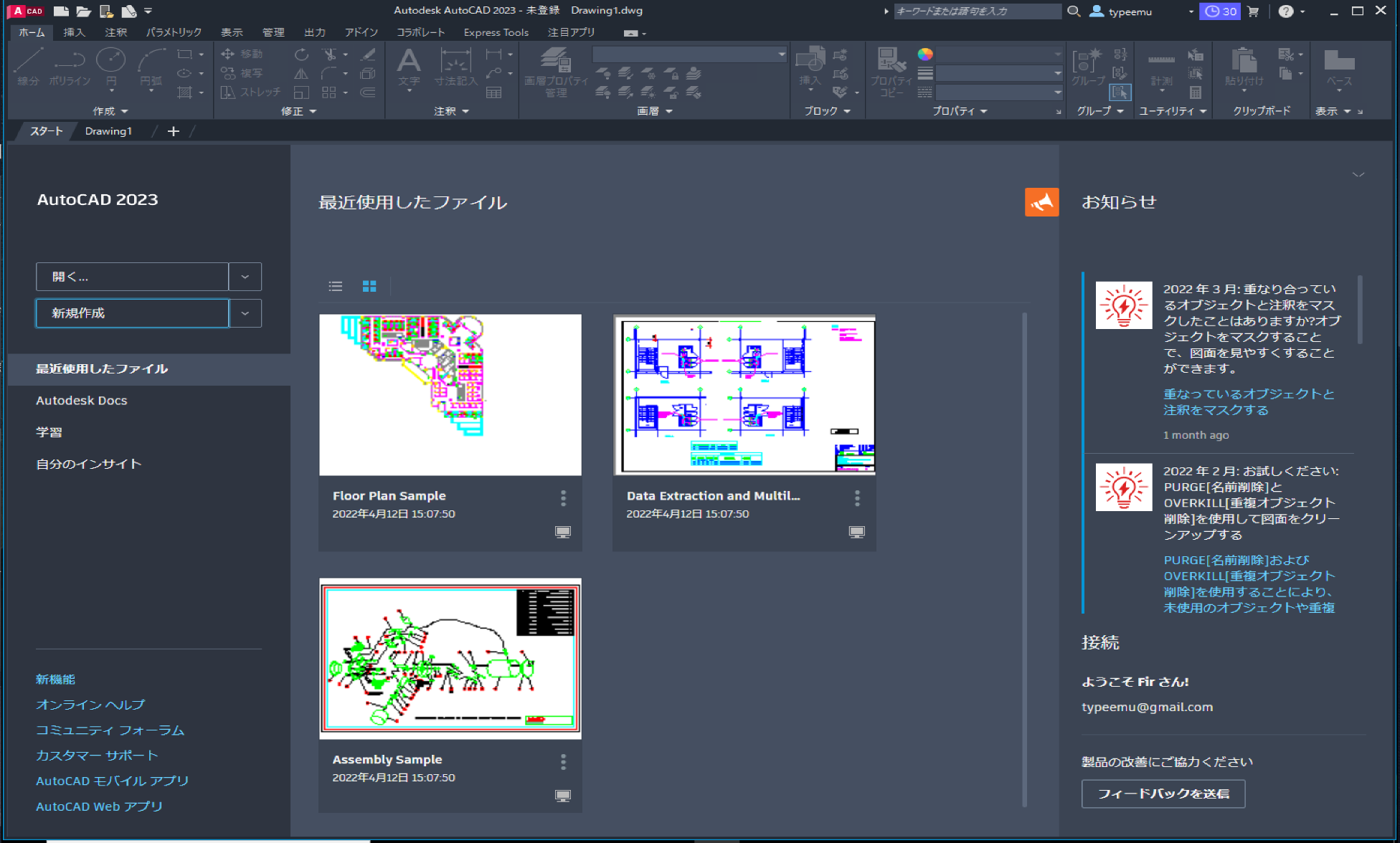1400x843 pixels.
Task: Click the Table icon in annotation panel
Action: coord(493,92)
